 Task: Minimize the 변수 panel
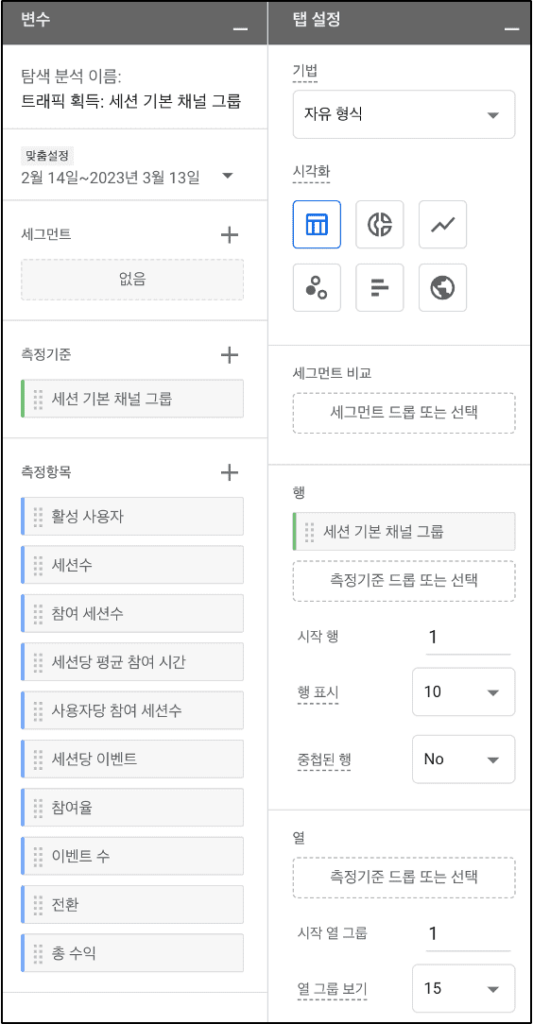(x=240, y=28)
